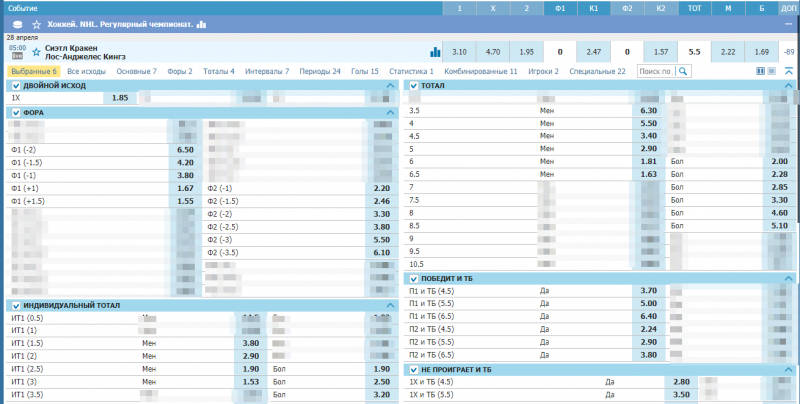Select odds 3.10 for home win
800x404 pixels.
(459, 51)
